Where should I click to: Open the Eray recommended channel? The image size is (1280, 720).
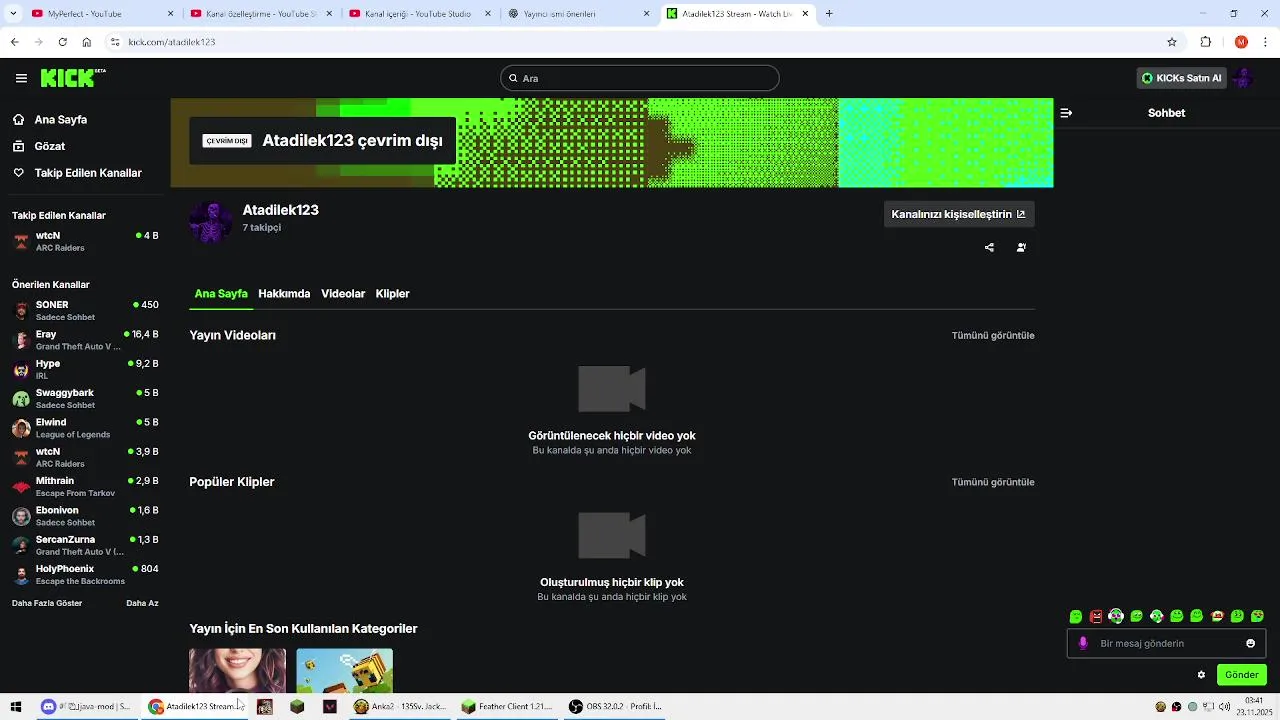pyautogui.click(x=85, y=340)
